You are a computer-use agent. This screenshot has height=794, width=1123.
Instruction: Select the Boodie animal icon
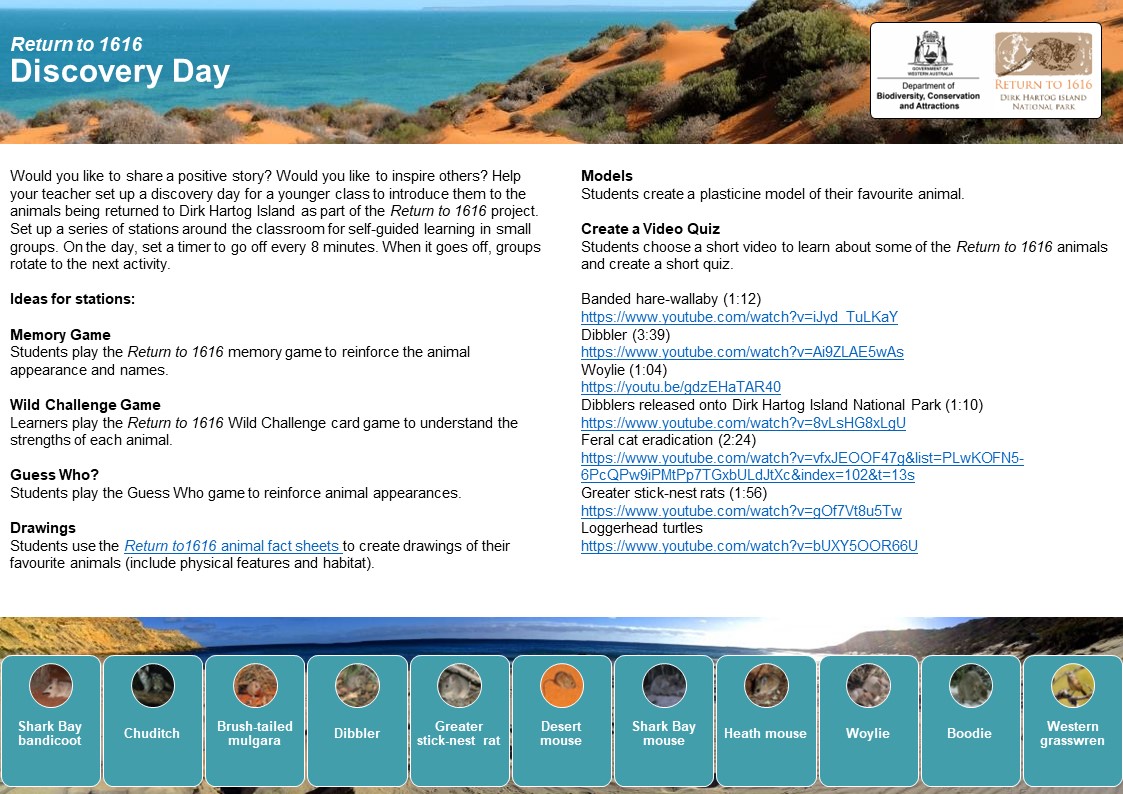(970, 685)
